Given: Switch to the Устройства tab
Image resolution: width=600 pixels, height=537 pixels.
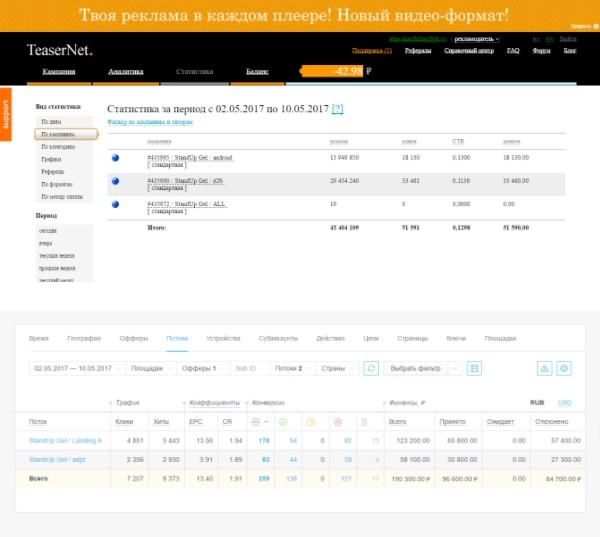Looking at the screenshot, I should [x=223, y=338].
